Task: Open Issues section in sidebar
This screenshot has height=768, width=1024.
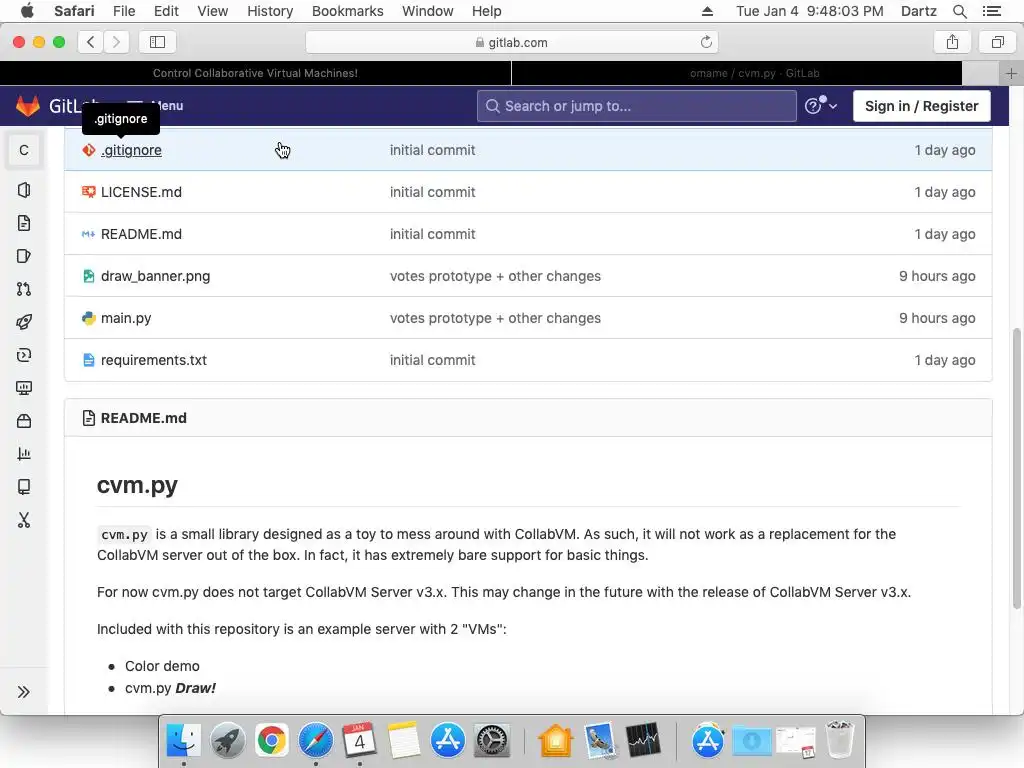Action: pyautogui.click(x=24, y=256)
